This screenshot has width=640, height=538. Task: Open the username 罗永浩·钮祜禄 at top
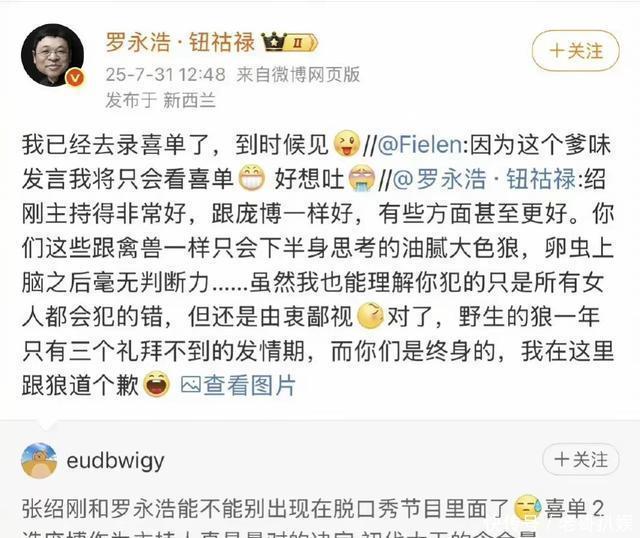[x=180, y=42]
